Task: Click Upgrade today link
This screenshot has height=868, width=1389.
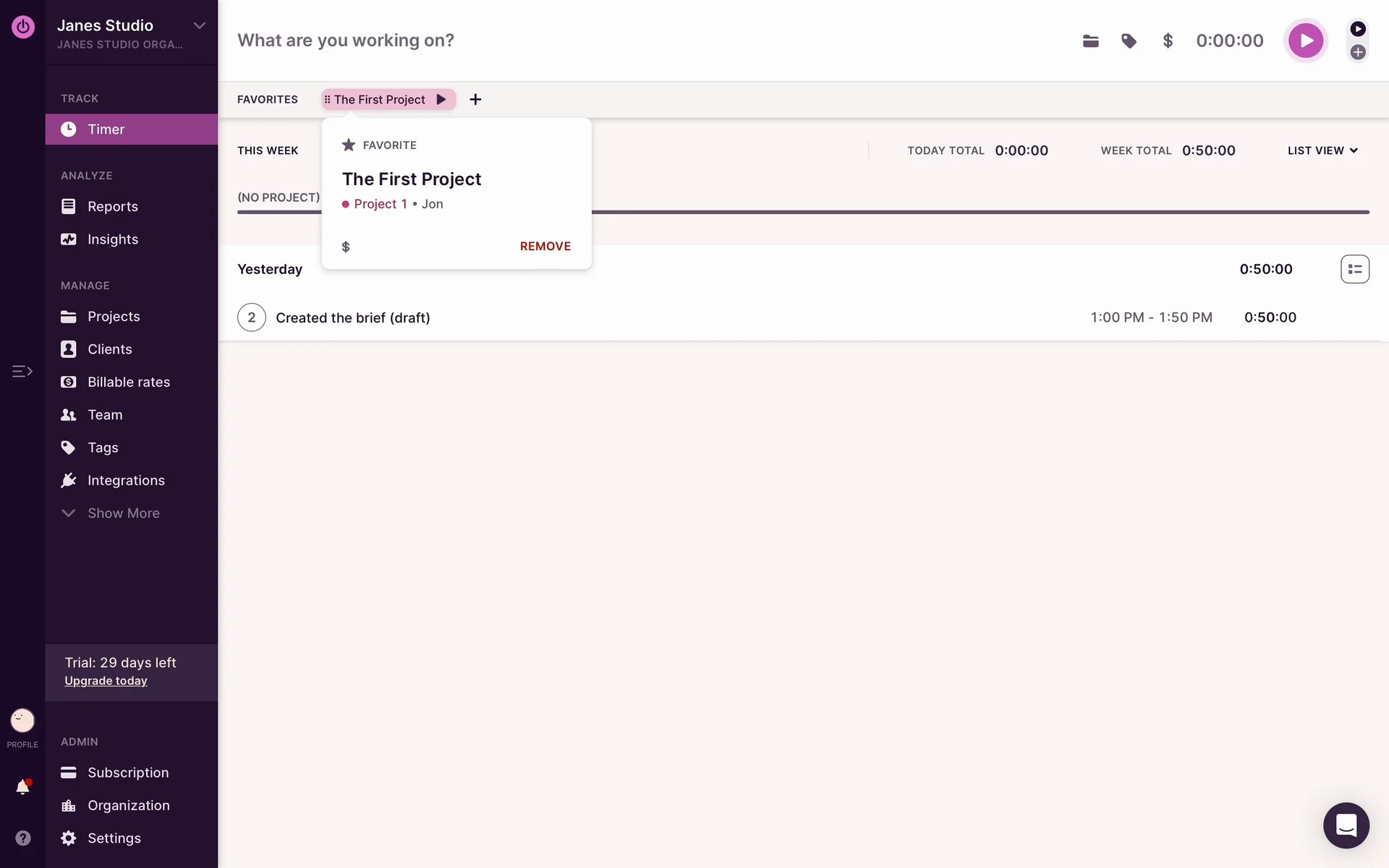Action: (106, 681)
